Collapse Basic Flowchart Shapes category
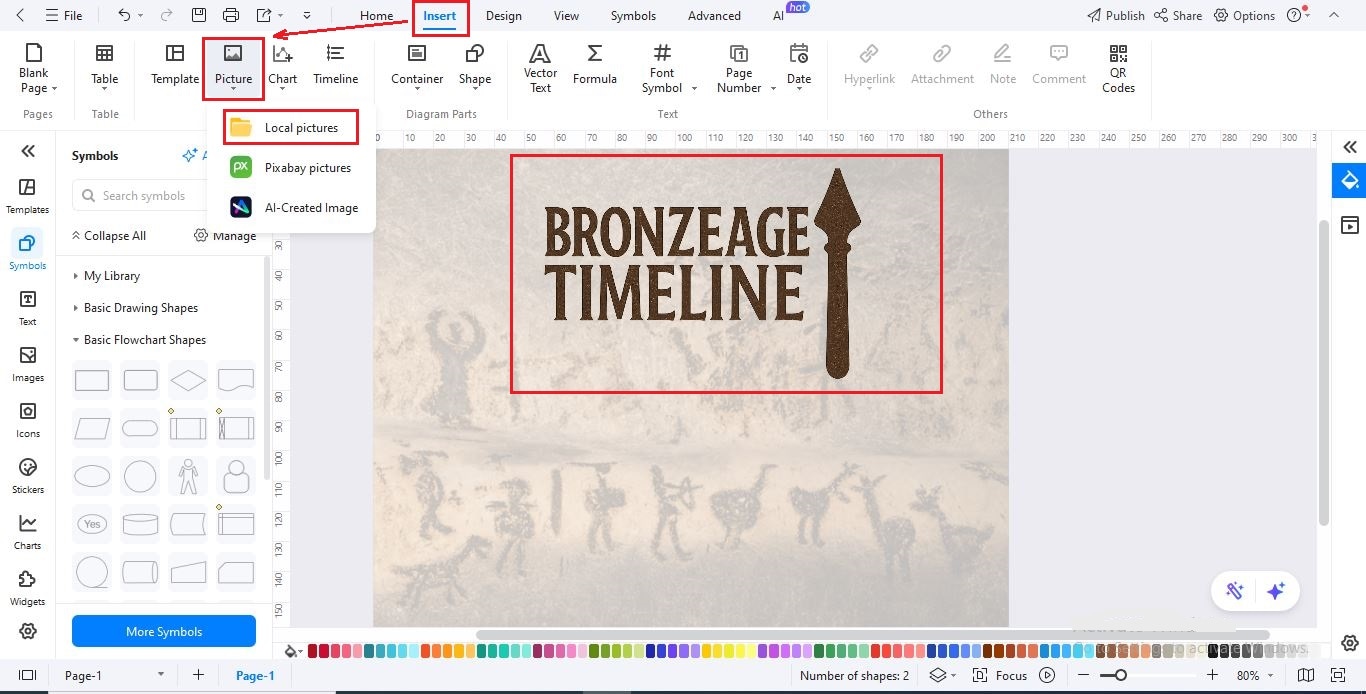This screenshot has width=1366, height=694. [144, 339]
